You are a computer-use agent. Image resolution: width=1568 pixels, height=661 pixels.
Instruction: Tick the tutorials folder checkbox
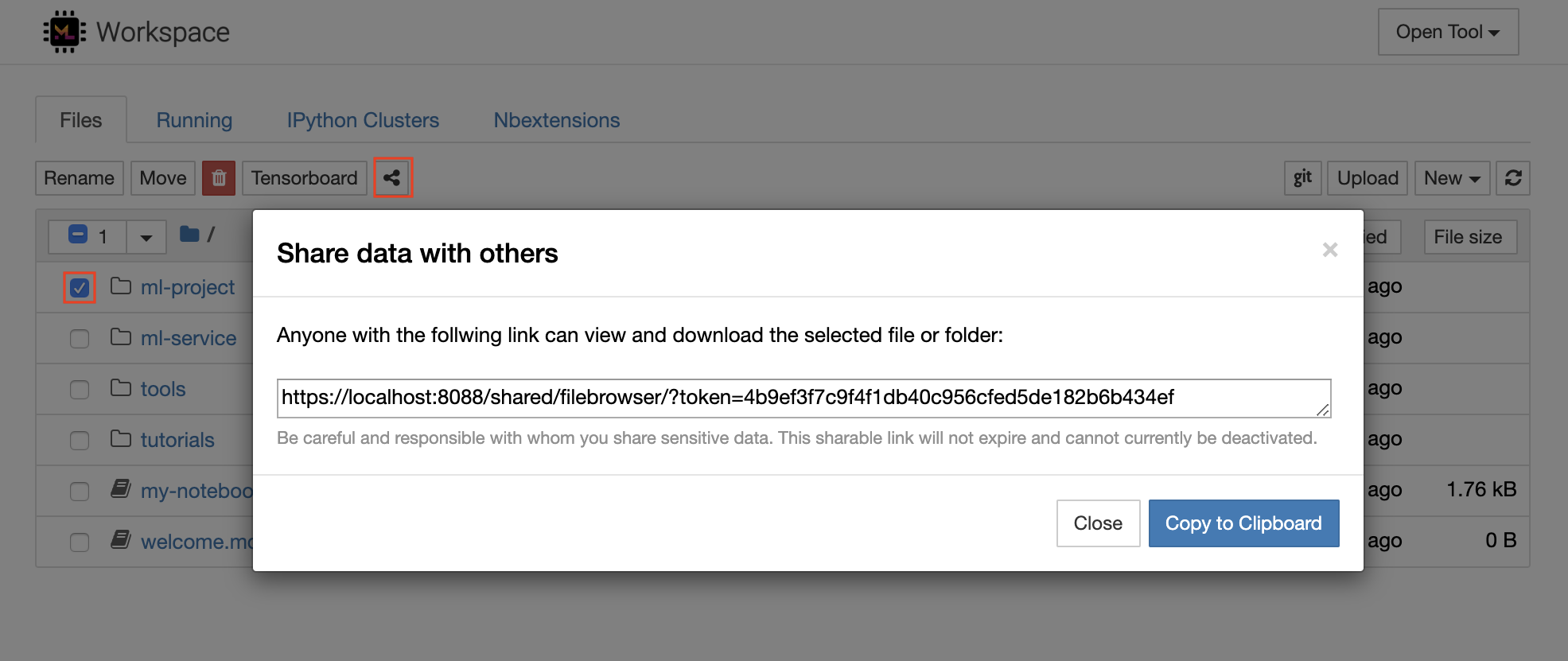coord(80,441)
